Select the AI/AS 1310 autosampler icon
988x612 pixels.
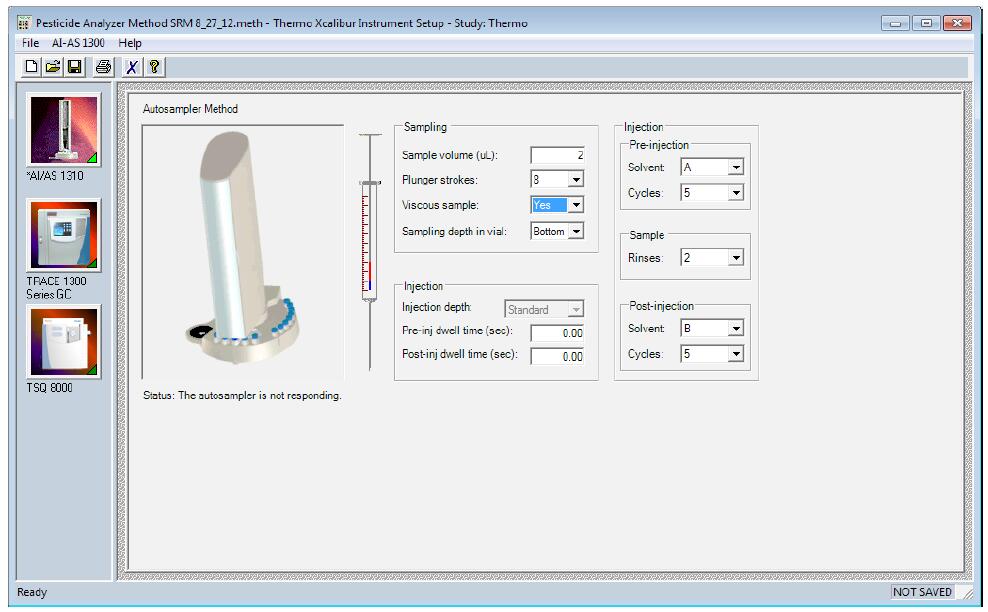[64, 131]
